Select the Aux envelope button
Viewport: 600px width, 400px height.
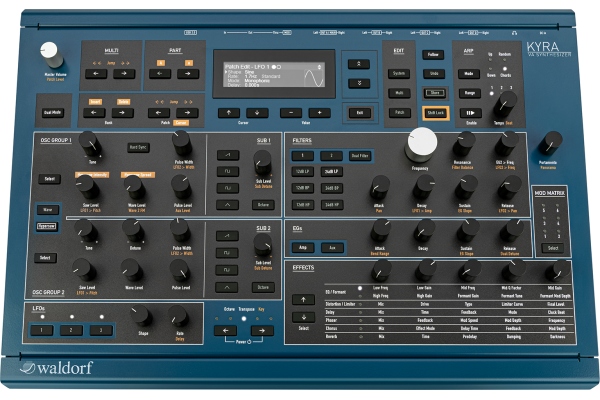332,248
